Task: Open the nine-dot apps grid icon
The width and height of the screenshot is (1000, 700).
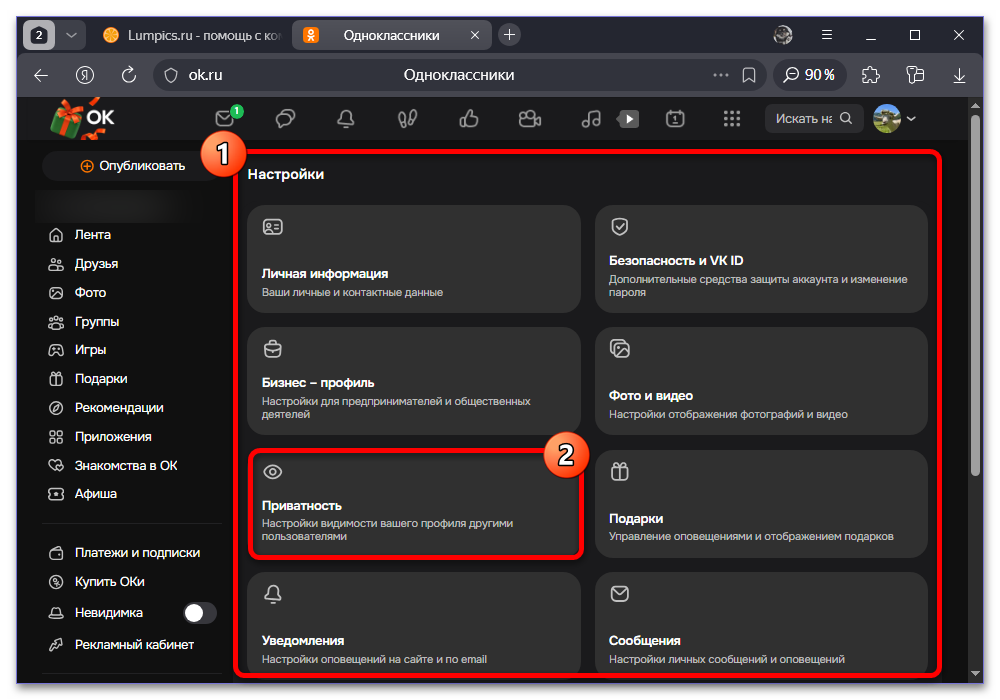Action: coord(732,119)
